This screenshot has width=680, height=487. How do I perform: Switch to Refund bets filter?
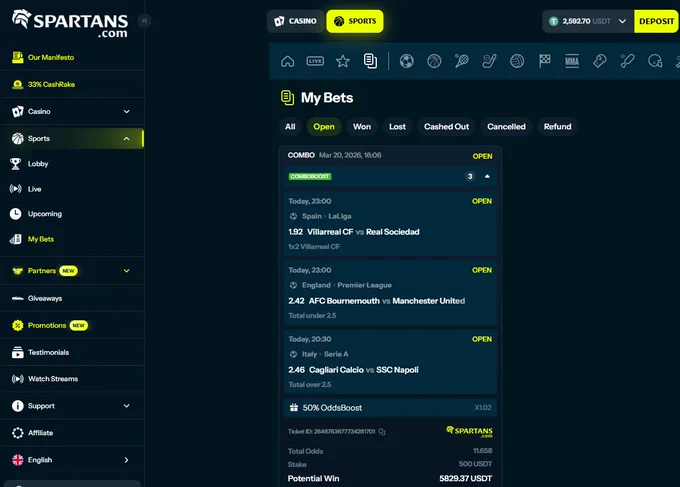[557, 127]
